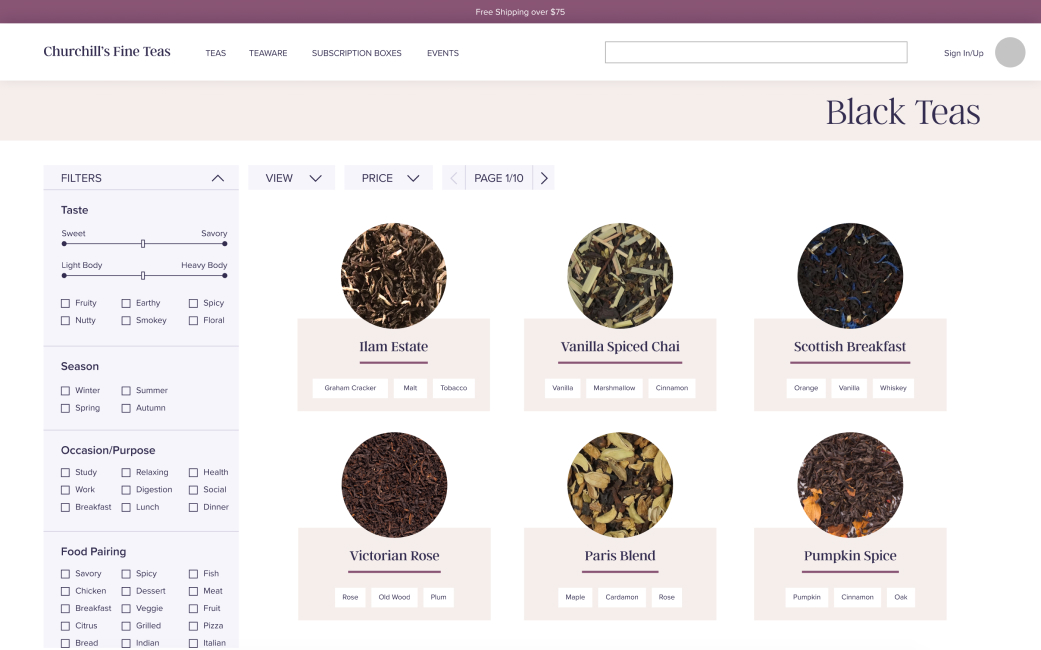Image resolution: width=1041 pixels, height=650 pixels.
Task: Open the Teas menu
Action: tap(216, 53)
